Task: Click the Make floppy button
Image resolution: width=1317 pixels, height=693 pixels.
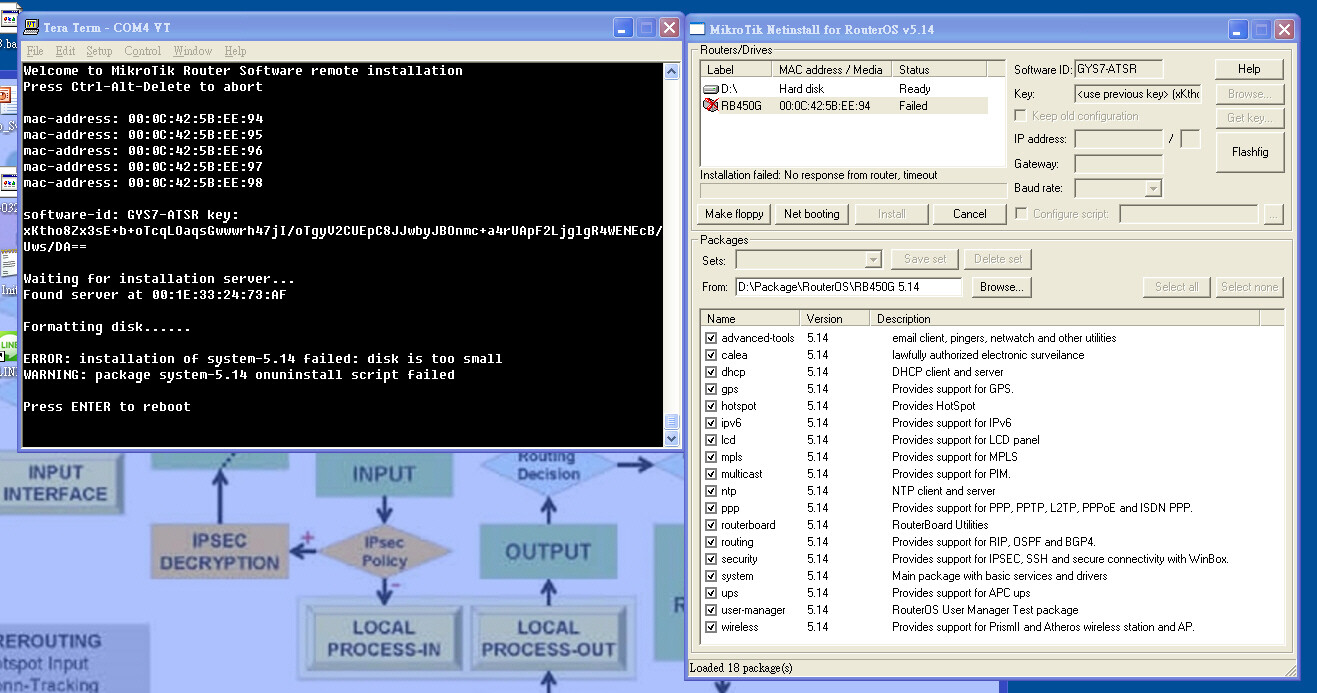Action: tap(734, 214)
